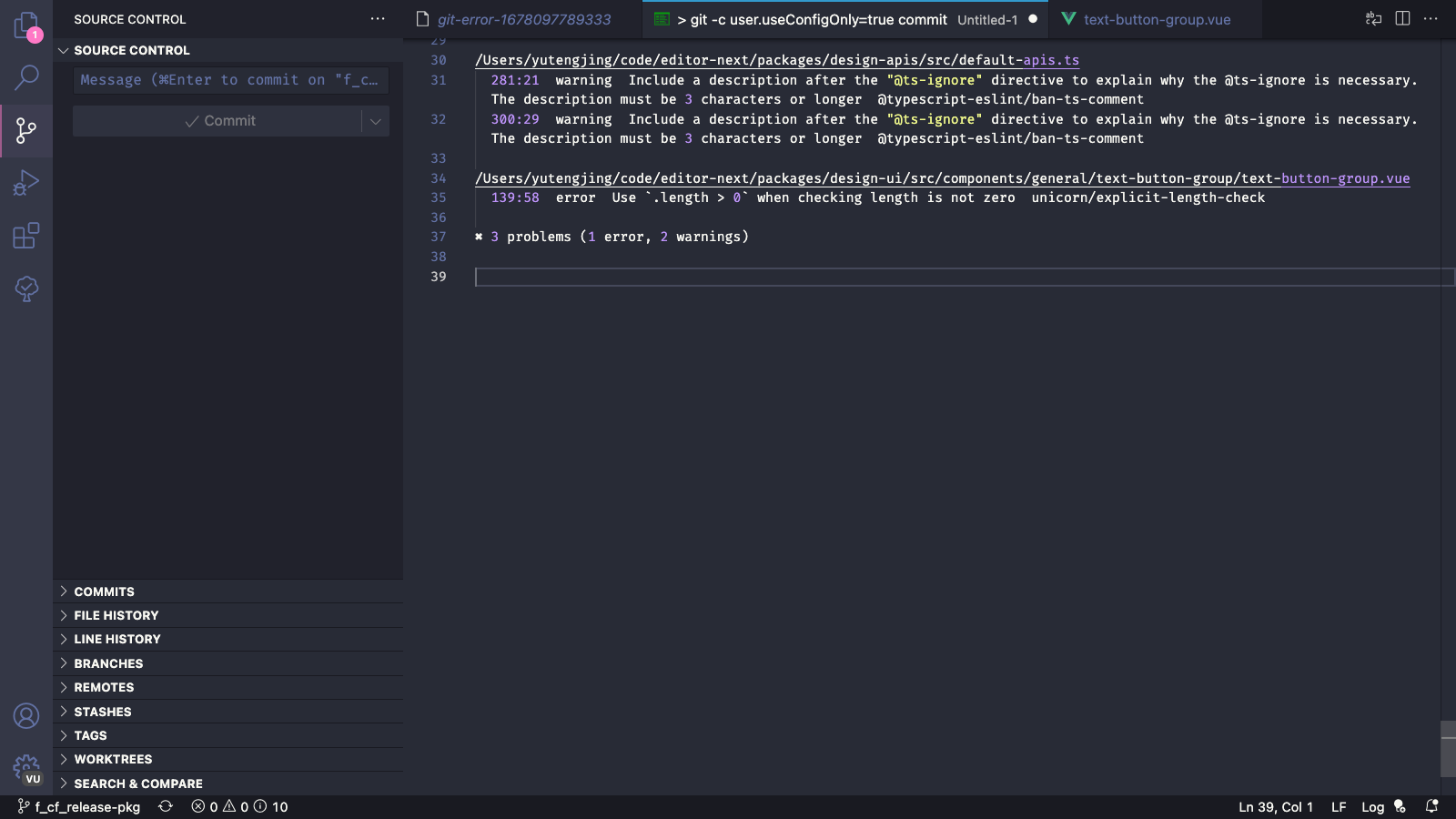Screen dimensions: 1456x819
Task: Open the GitLens sidebar view
Action: (x=26, y=289)
